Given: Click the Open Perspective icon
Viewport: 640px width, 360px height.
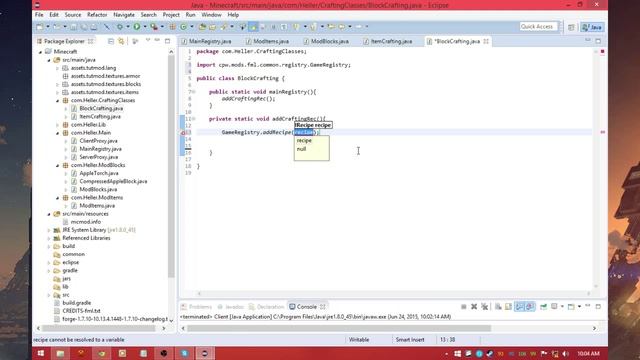Looking at the screenshot, I should tap(571, 27).
